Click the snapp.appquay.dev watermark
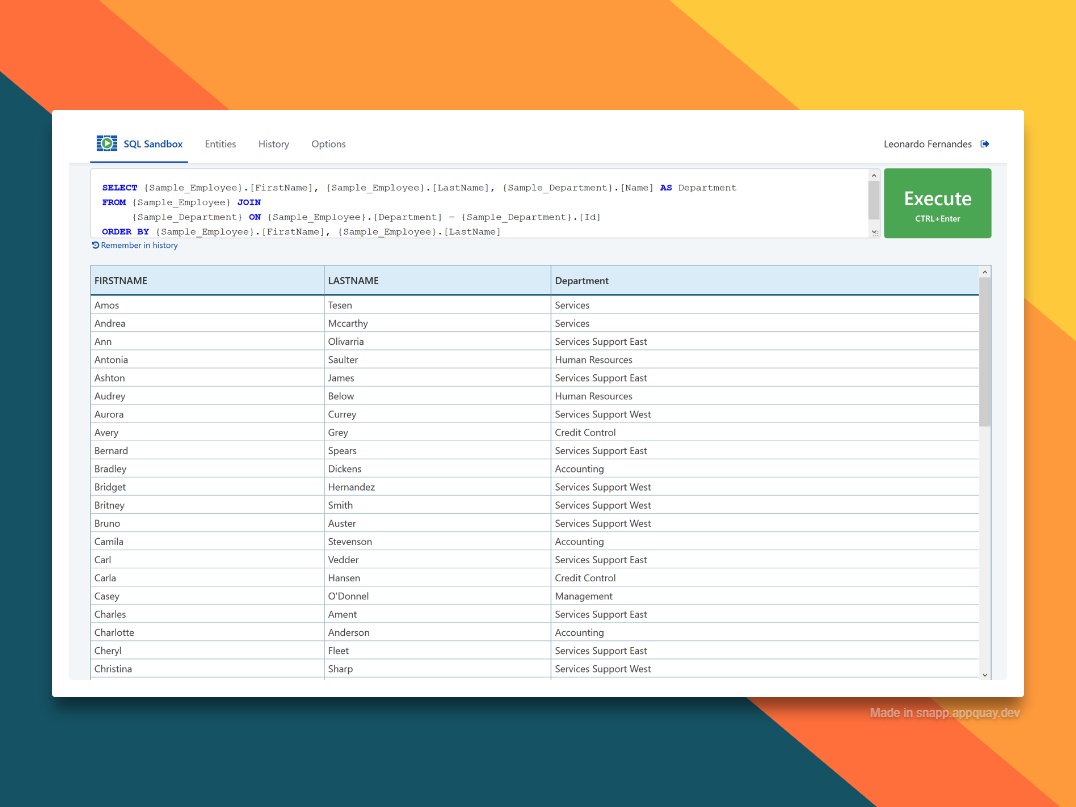The height and width of the screenshot is (807, 1076). pos(945,713)
